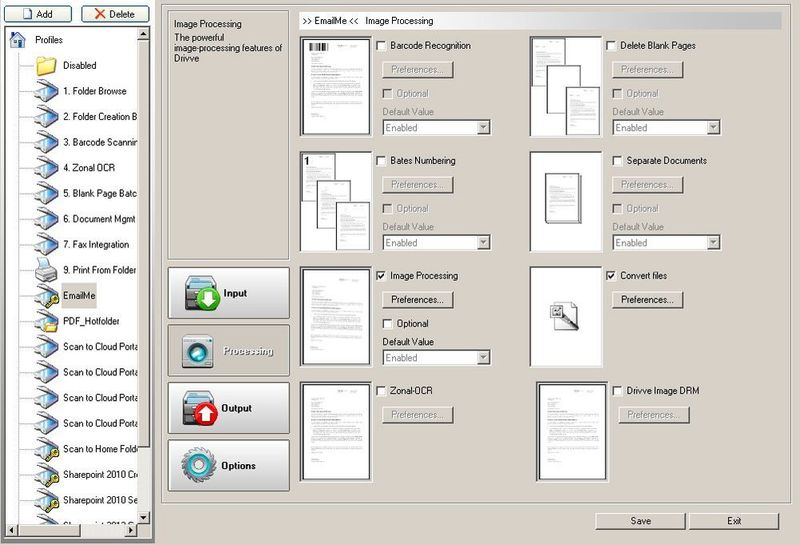
Task: Select the Disabled folder icon
Action: click(x=46, y=66)
